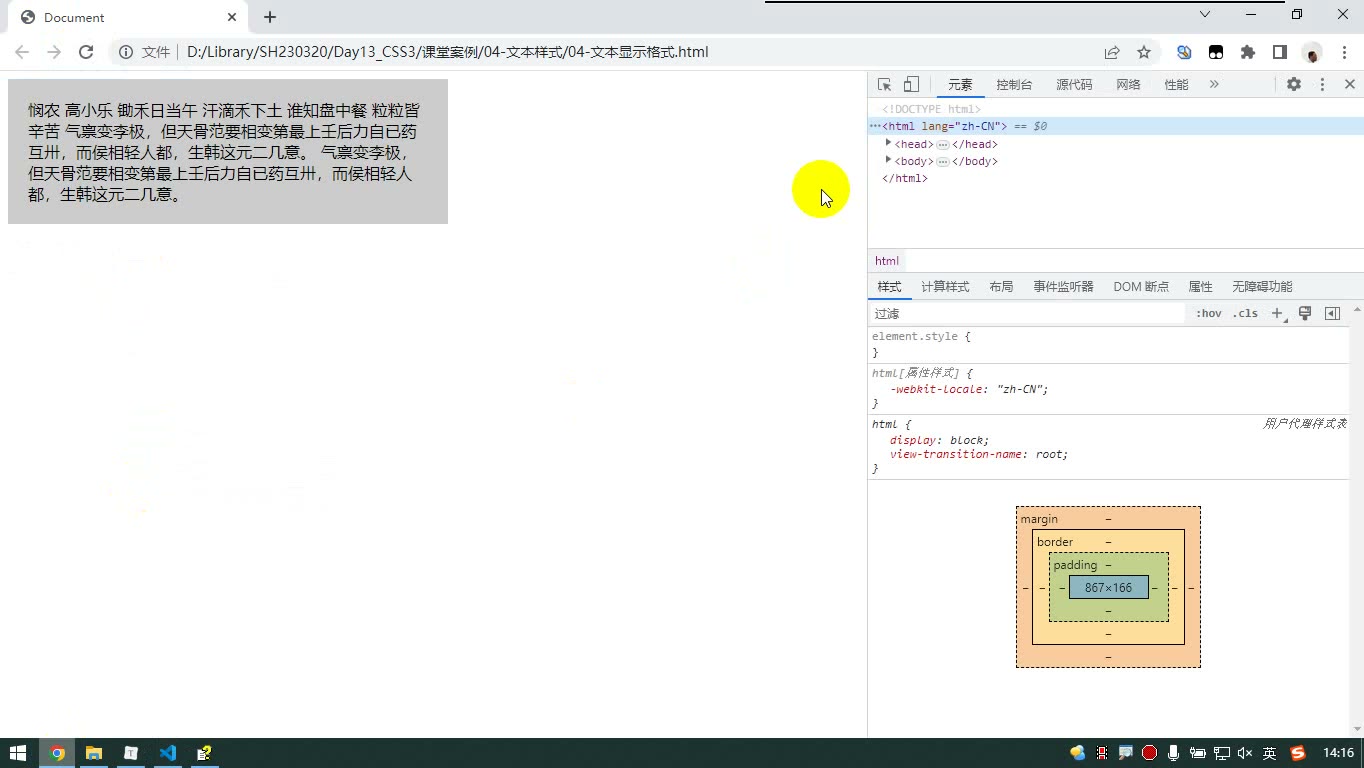Click the border label in box model
Viewport: 1364px width, 768px height.
click(1055, 542)
